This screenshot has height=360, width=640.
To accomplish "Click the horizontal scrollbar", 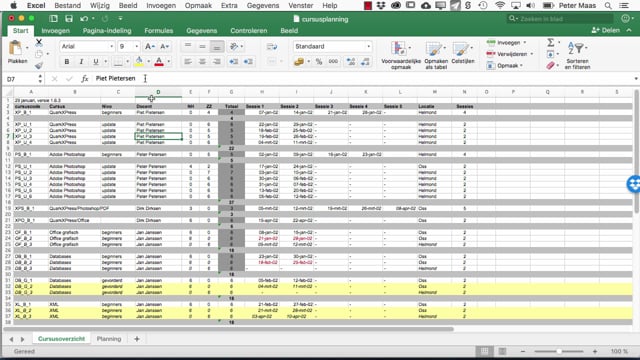I will click(x=229, y=329).
